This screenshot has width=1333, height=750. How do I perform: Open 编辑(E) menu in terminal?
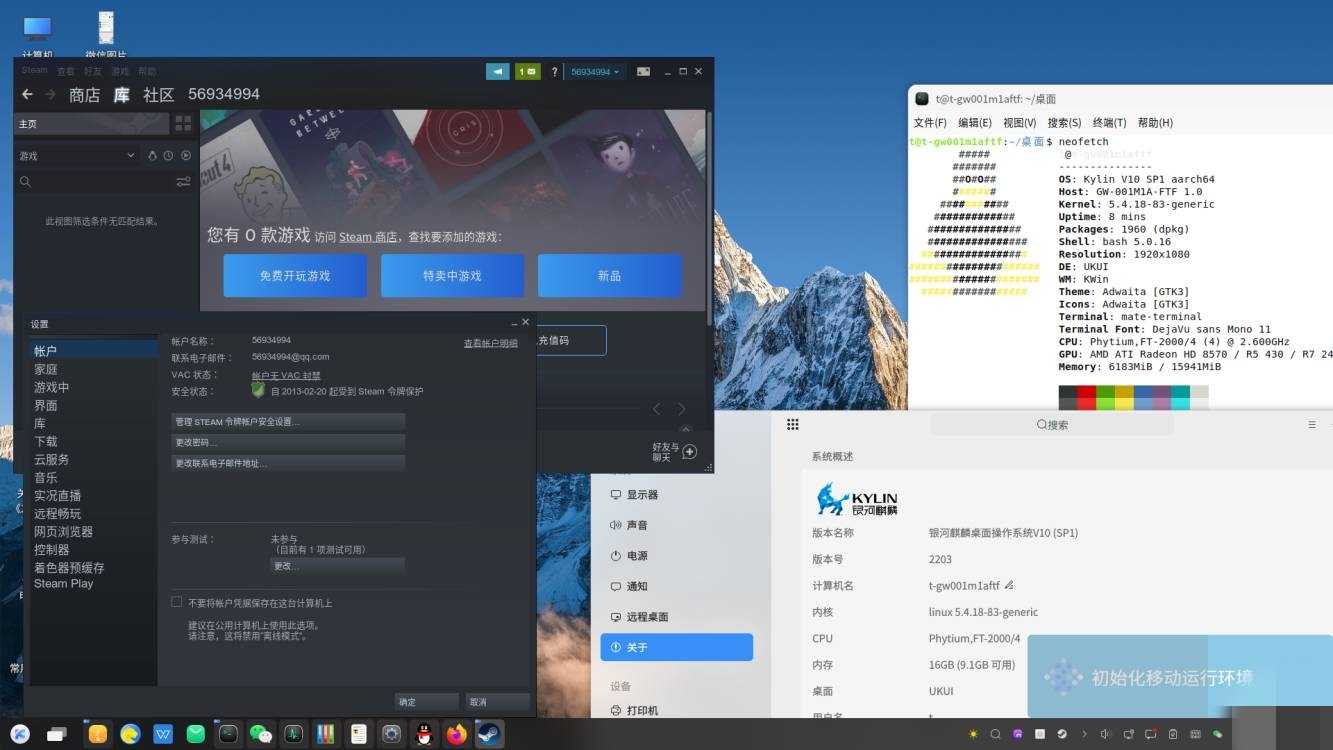[x=975, y=122]
